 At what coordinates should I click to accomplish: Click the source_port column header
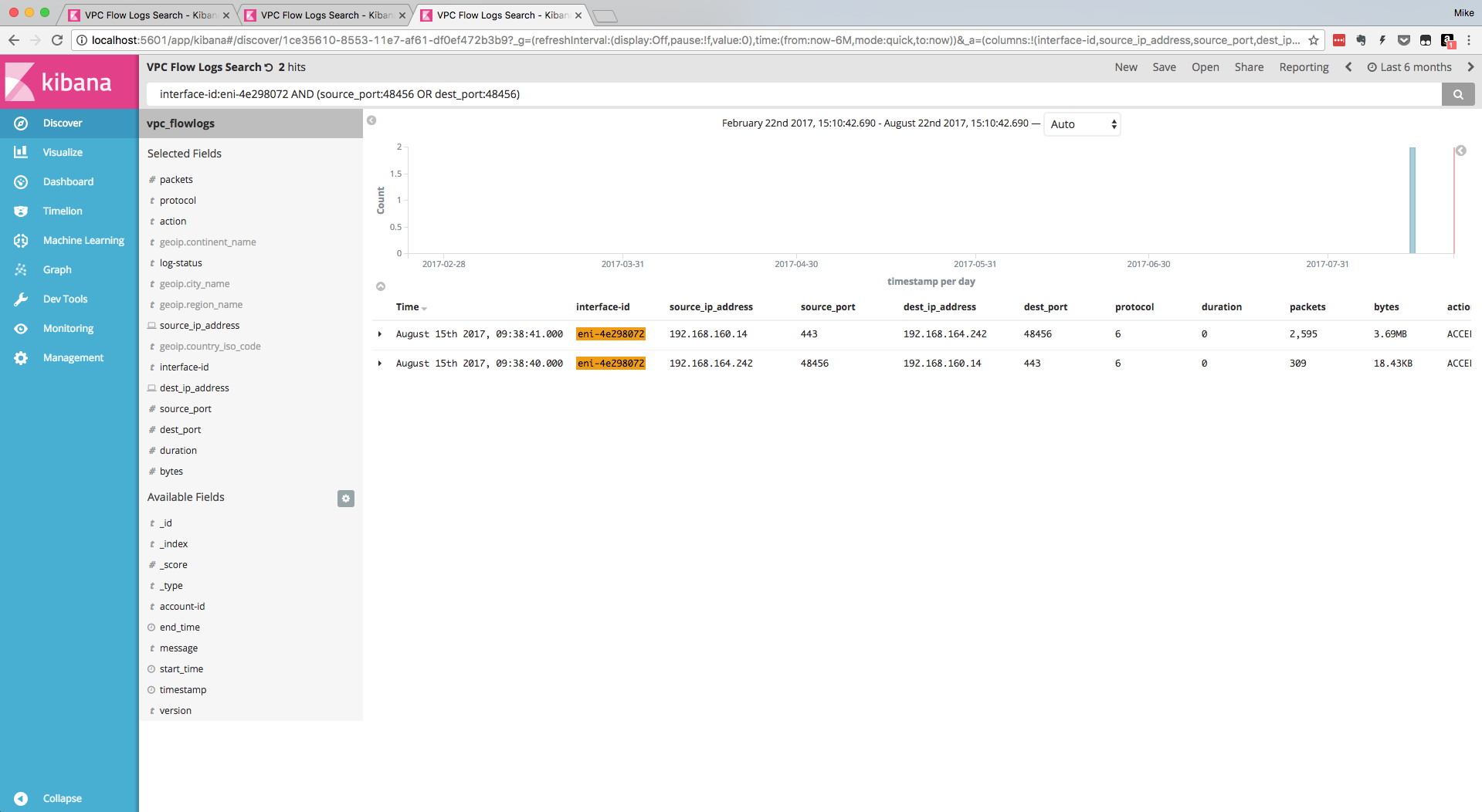pos(828,307)
